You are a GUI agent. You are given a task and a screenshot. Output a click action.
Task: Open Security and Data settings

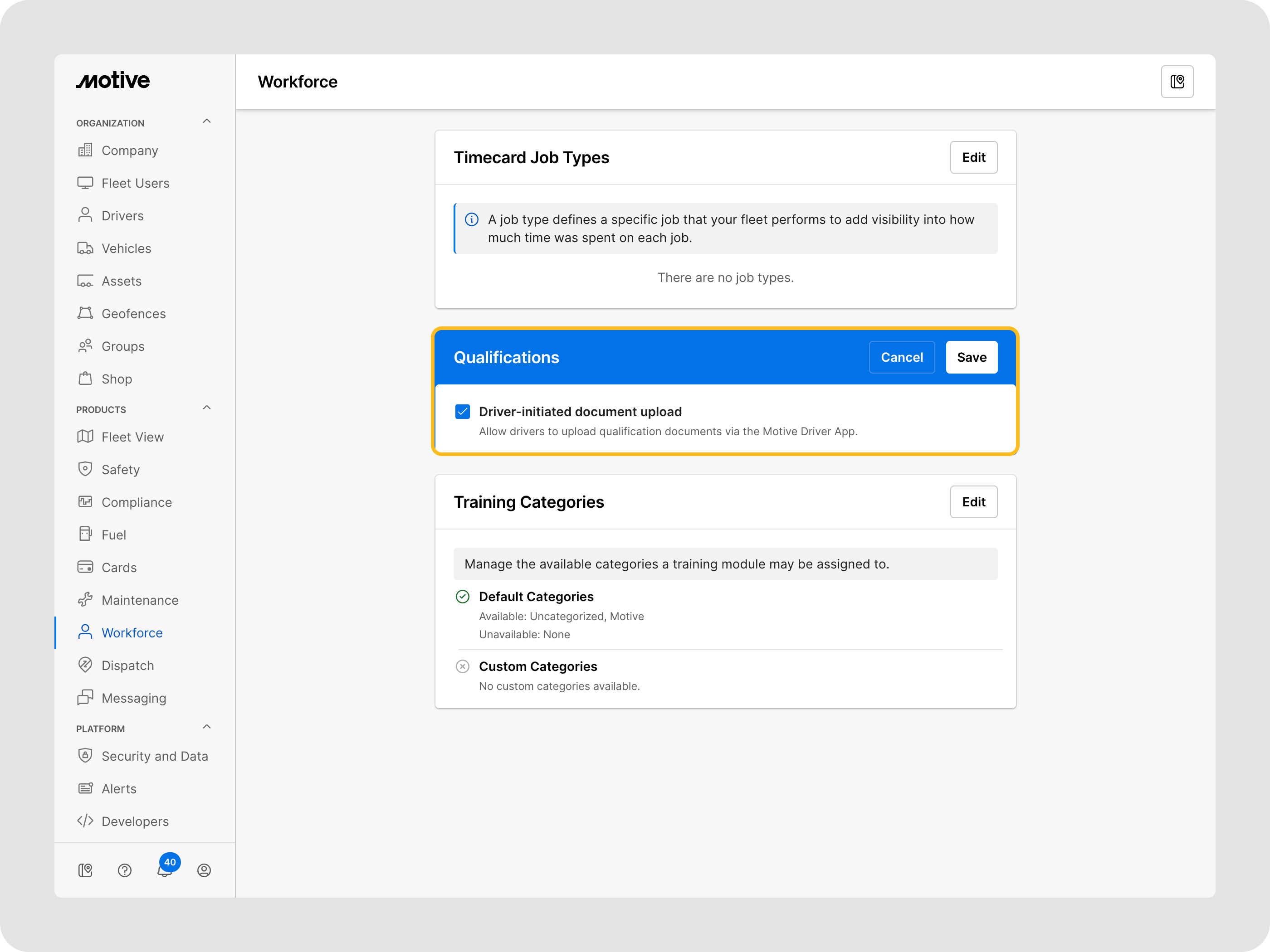155,756
